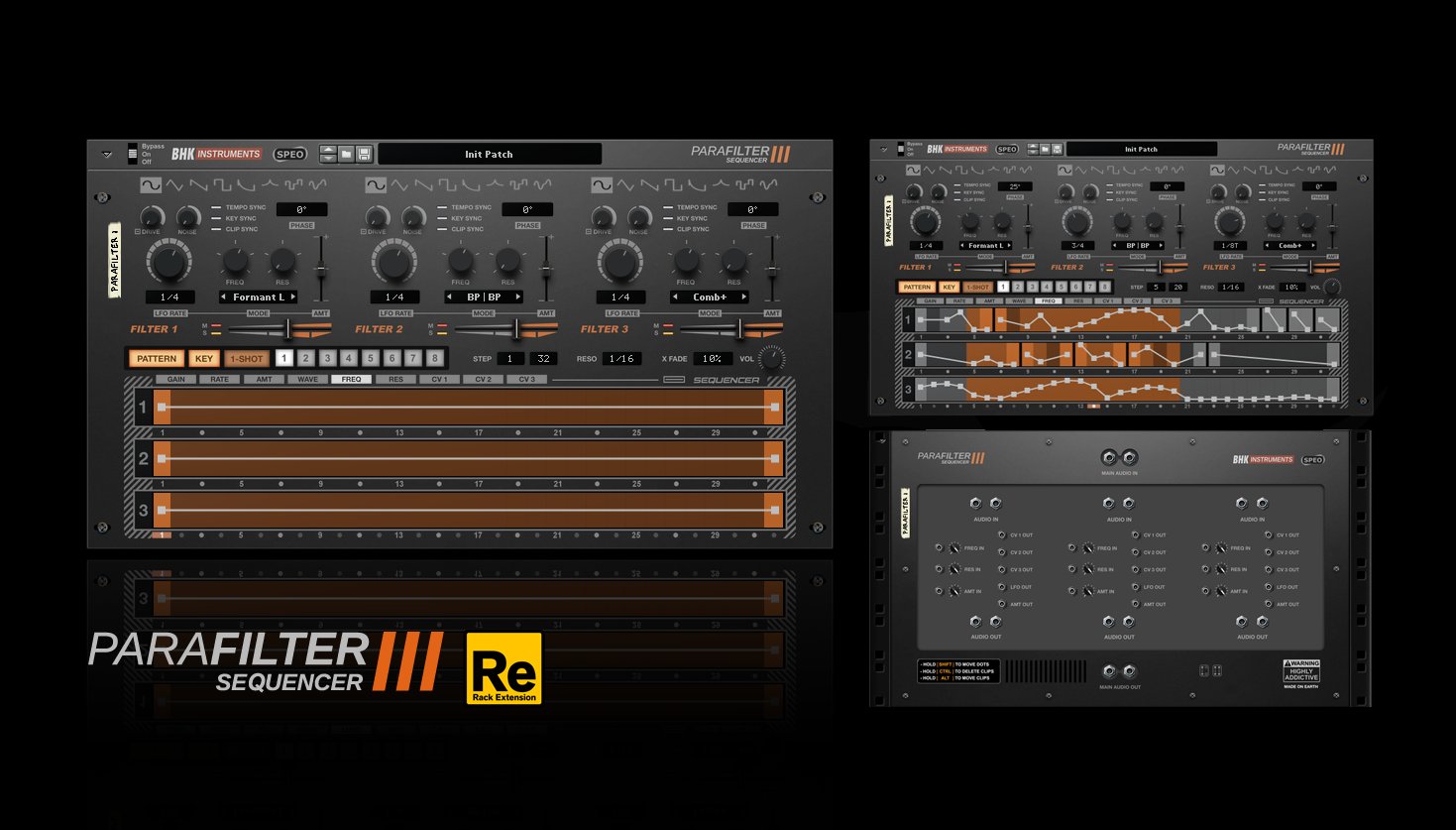
Task: Switch to the WAVE sequencer tab
Action: coord(308,379)
